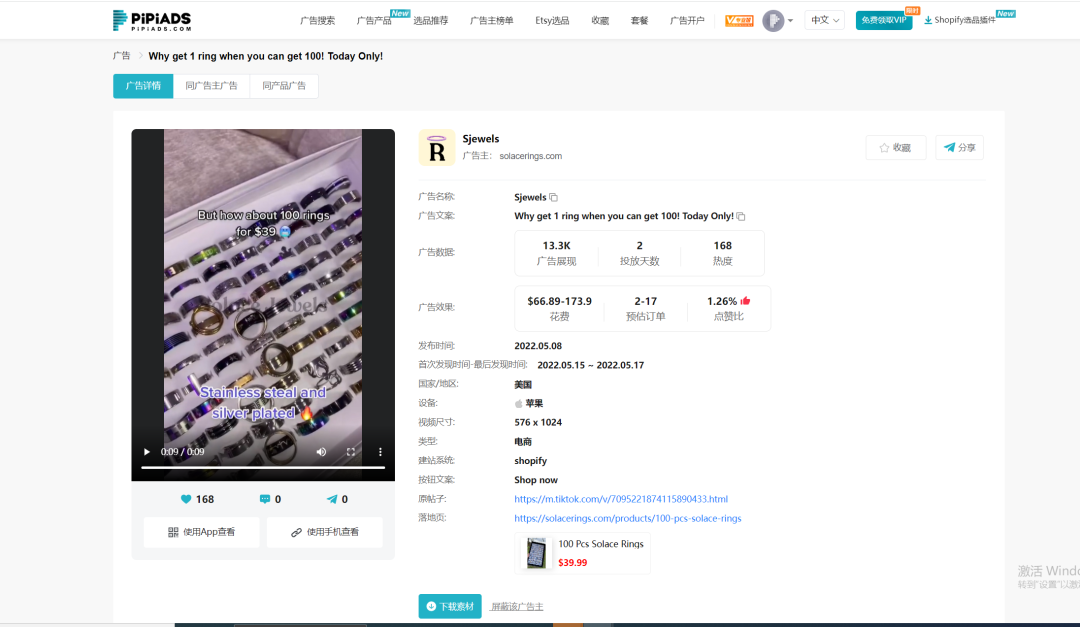Click the heart likes icon
Viewport: 1080px width, 627px height.
[186, 499]
